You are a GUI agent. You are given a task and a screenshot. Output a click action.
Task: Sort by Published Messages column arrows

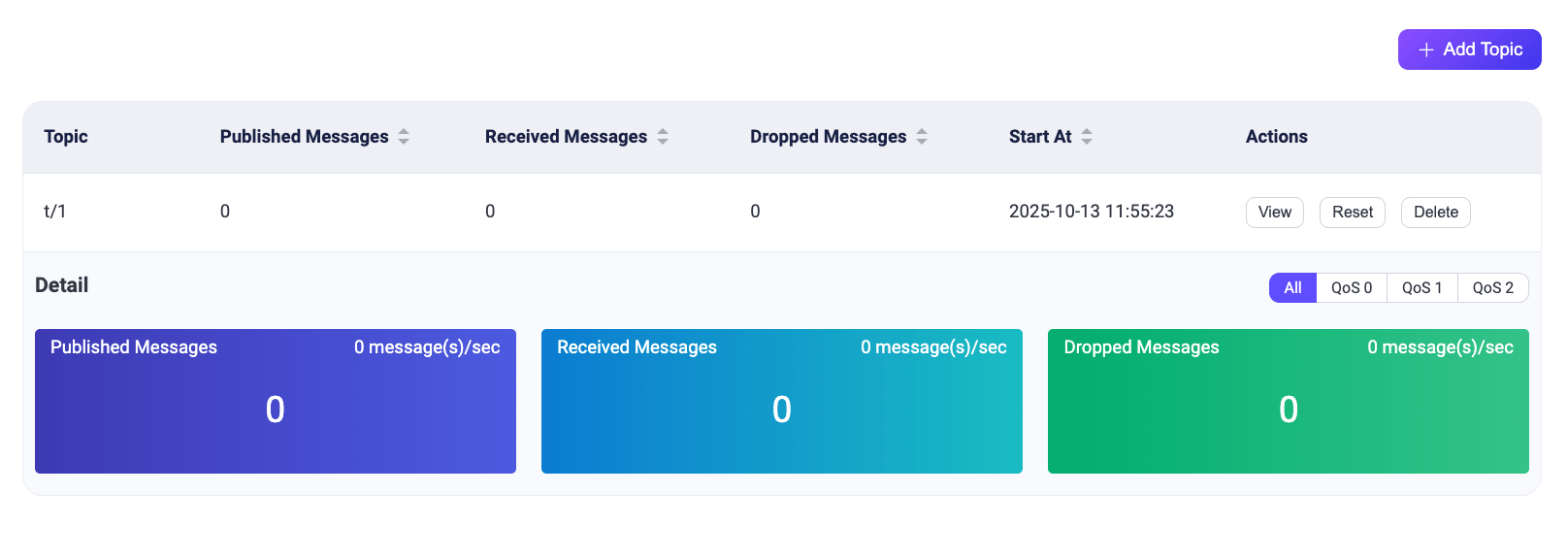[404, 137]
